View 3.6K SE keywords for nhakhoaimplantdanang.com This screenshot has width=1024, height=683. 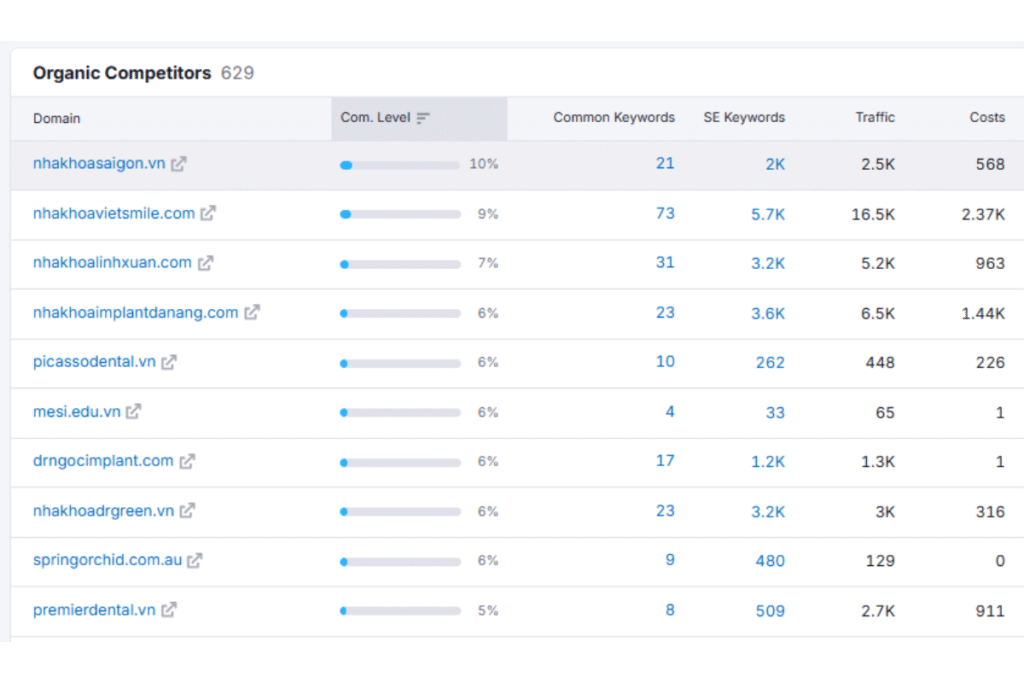pos(768,313)
